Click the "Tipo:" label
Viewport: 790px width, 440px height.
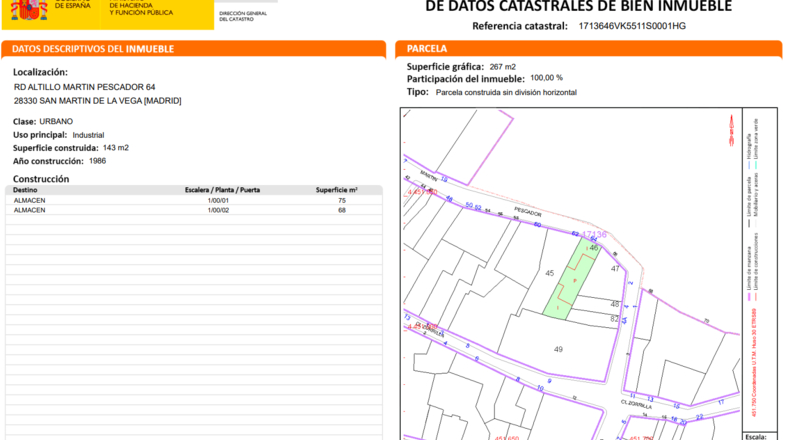(418, 92)
